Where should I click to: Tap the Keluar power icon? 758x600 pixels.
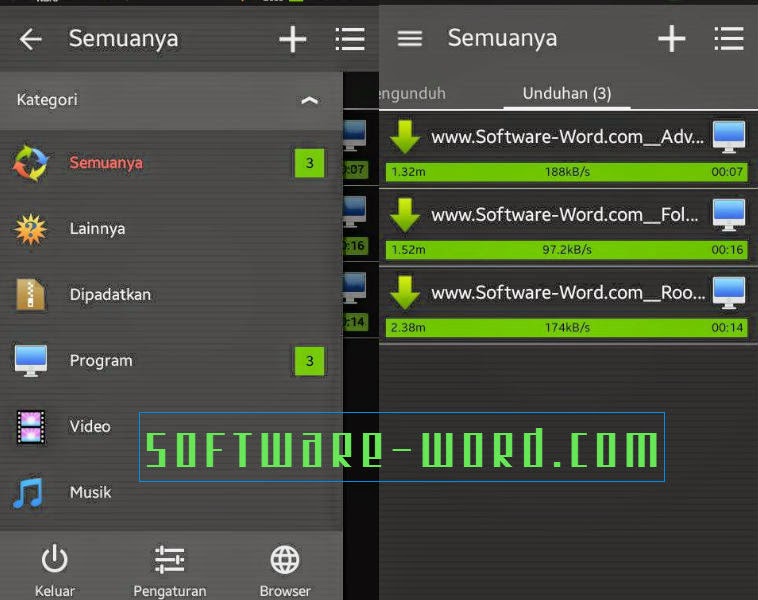click(55, 559)
